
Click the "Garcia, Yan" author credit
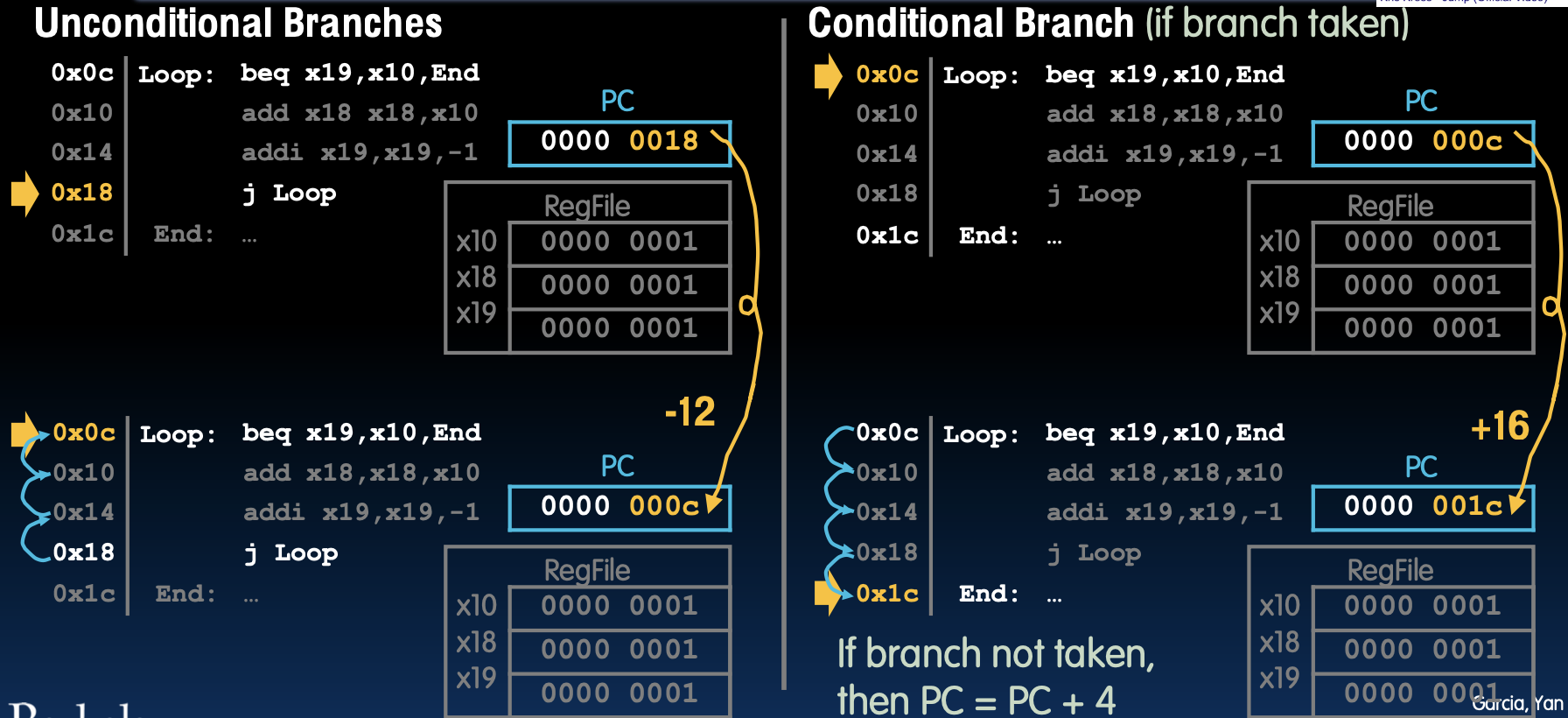pos(1517,703)
